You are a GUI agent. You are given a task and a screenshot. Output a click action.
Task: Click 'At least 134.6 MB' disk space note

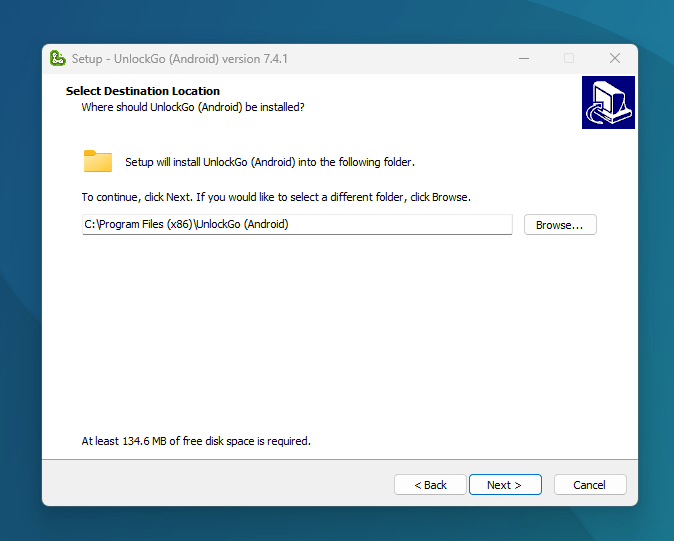point(196,441)
